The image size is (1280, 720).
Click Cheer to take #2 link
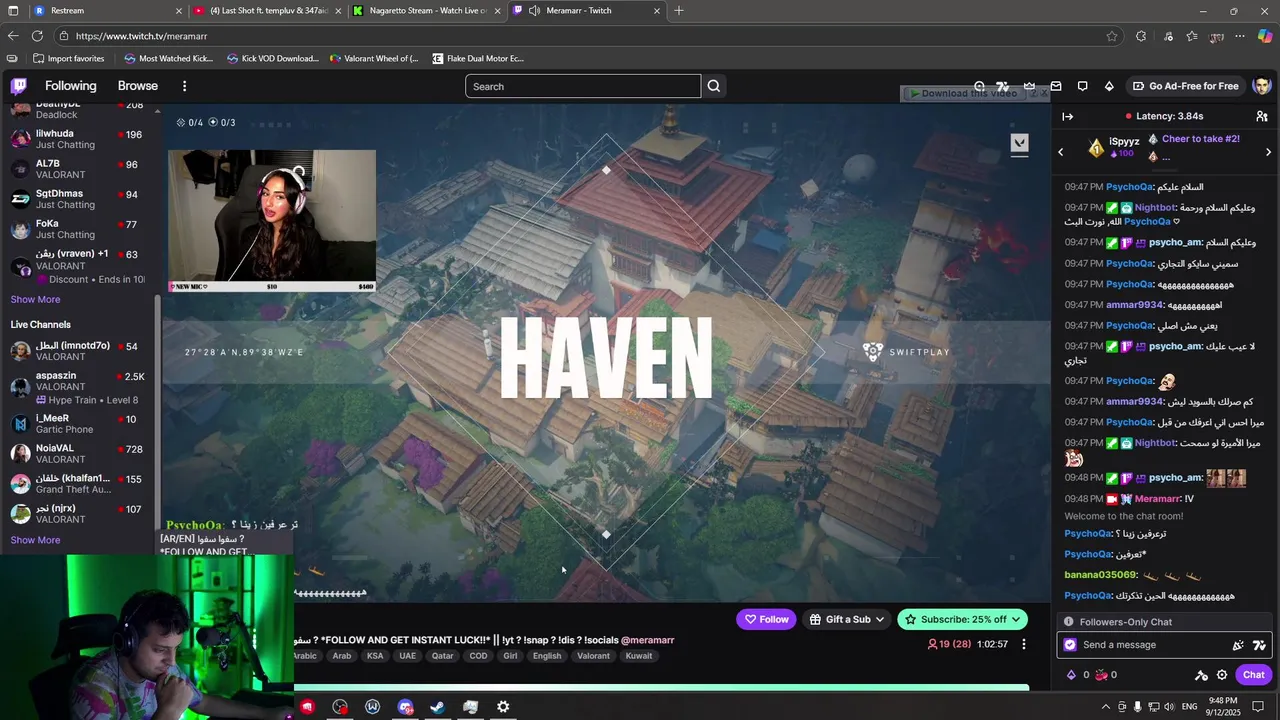pos(1201,139)
